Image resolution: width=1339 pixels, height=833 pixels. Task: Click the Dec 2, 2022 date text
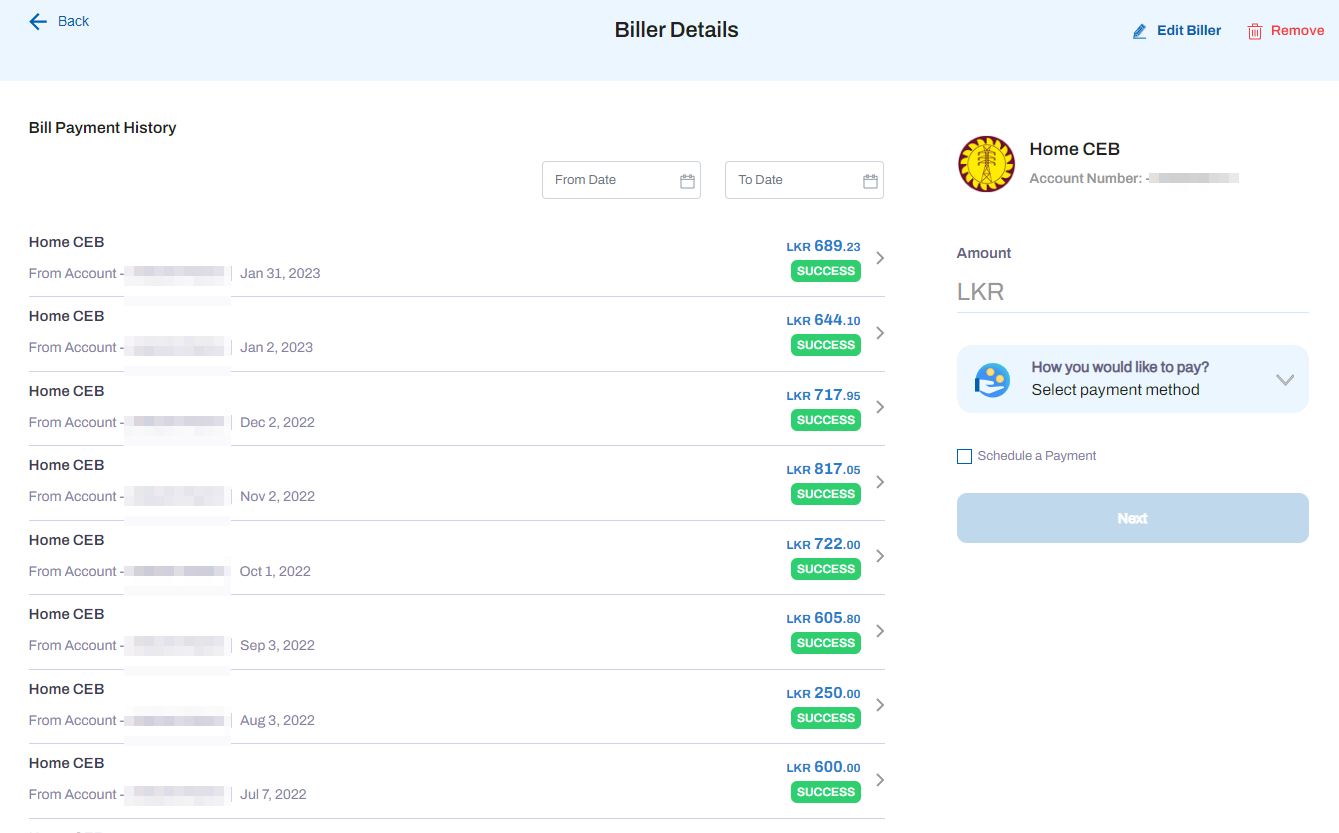click(278, 422)
